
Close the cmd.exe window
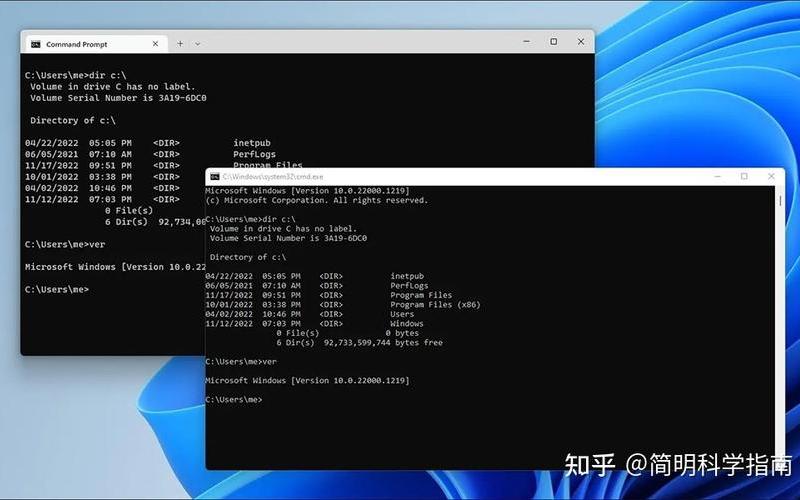pos(771,177)
